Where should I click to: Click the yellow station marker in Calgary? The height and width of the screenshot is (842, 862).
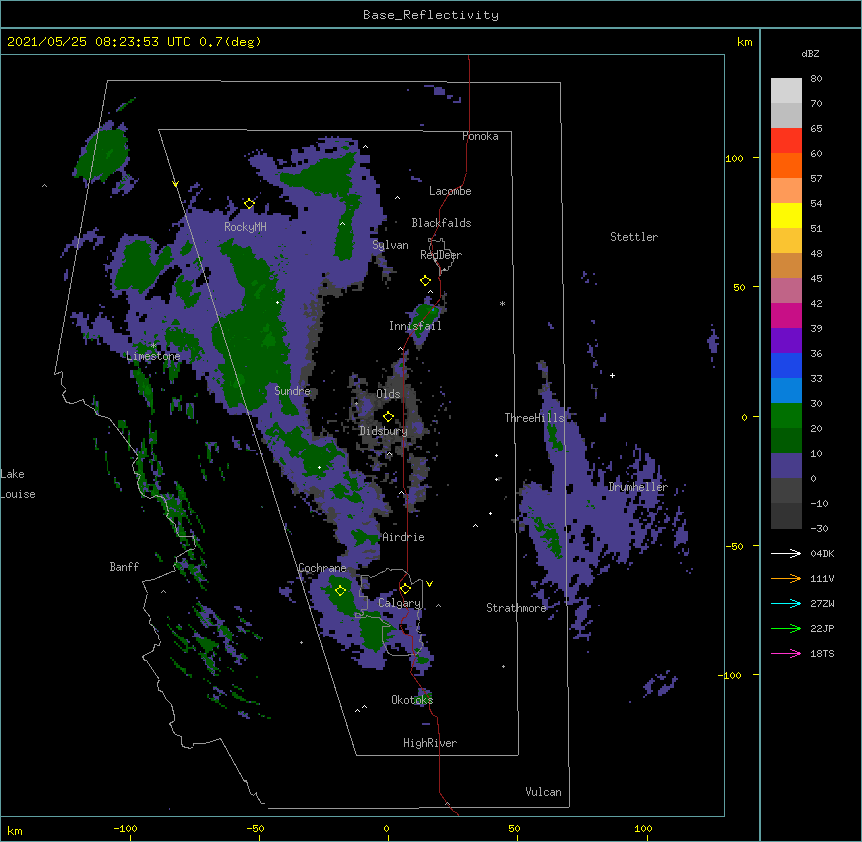click(405, 589)
